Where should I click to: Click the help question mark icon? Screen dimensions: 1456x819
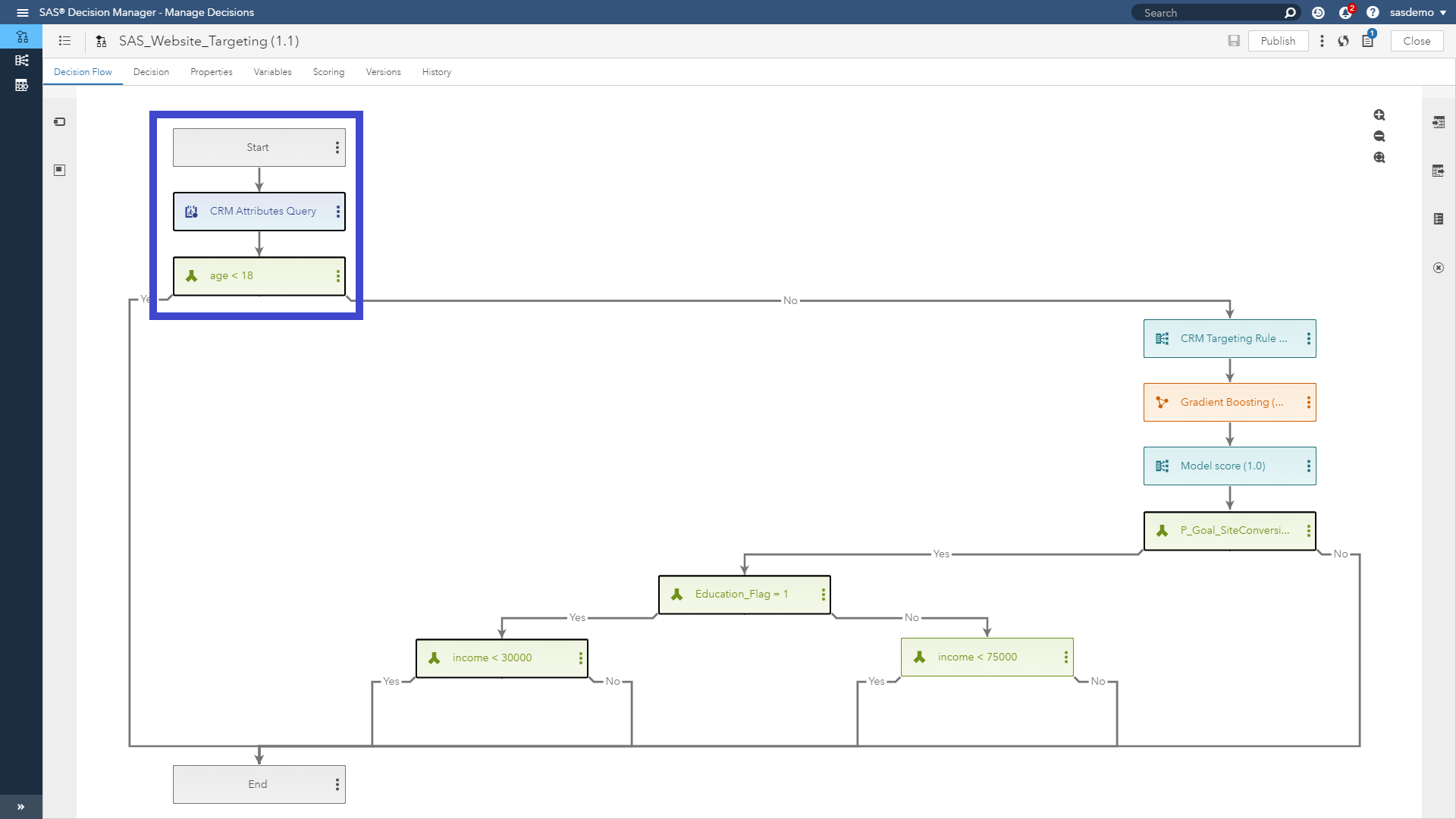[1372, 12]
